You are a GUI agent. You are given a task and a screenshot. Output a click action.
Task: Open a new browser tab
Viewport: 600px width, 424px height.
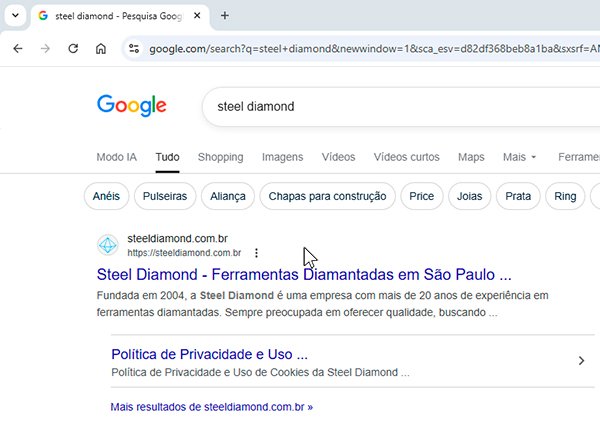tap(225, 16)
